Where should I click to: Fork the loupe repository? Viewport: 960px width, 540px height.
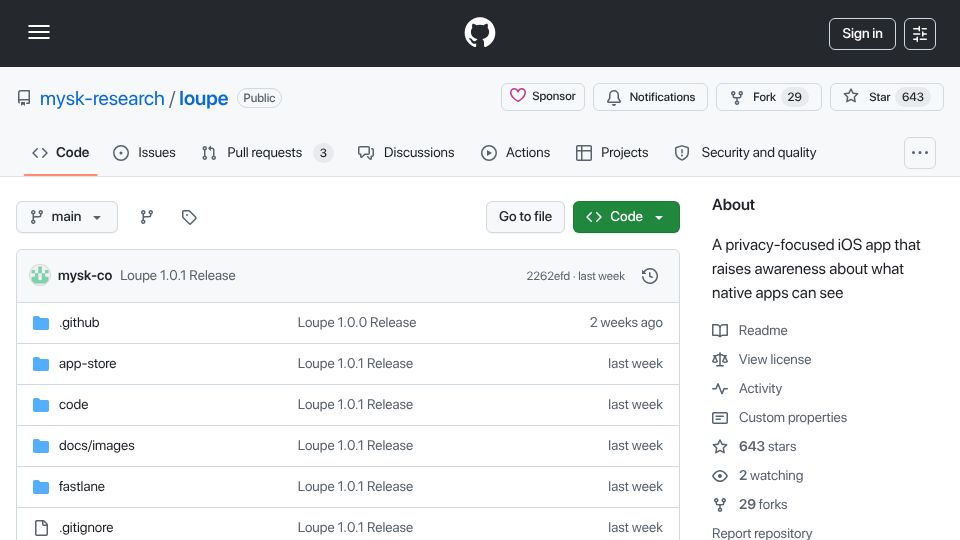[768, 97]
